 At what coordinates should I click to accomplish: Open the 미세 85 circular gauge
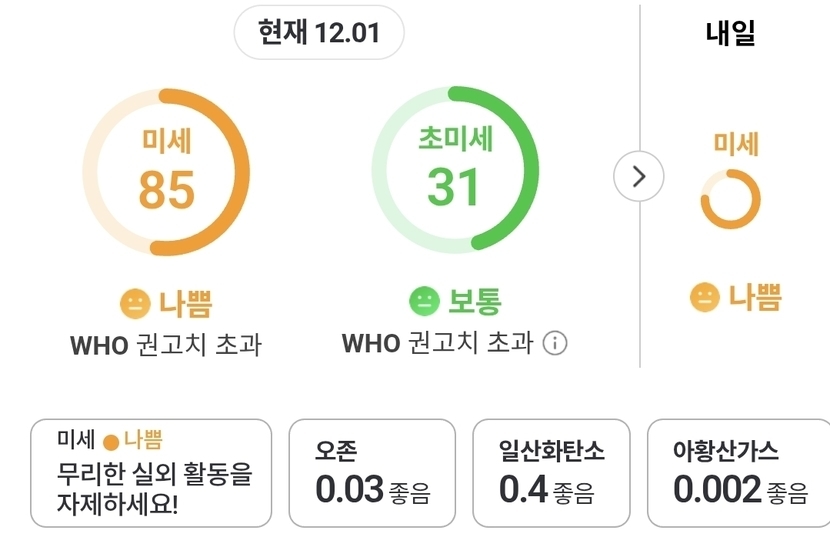point(166,172)
